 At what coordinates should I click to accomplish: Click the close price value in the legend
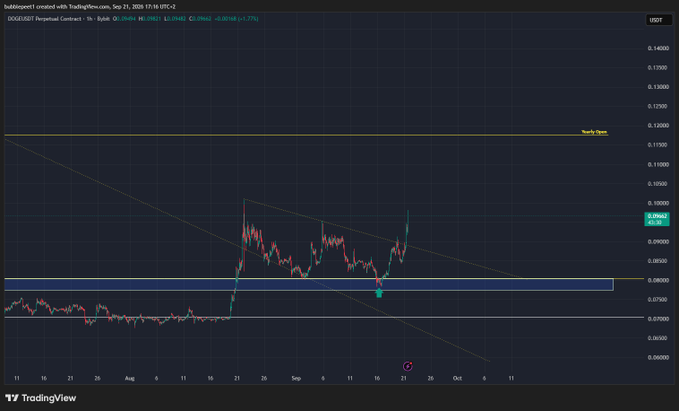pyautogui.click(x=201, y=19)
